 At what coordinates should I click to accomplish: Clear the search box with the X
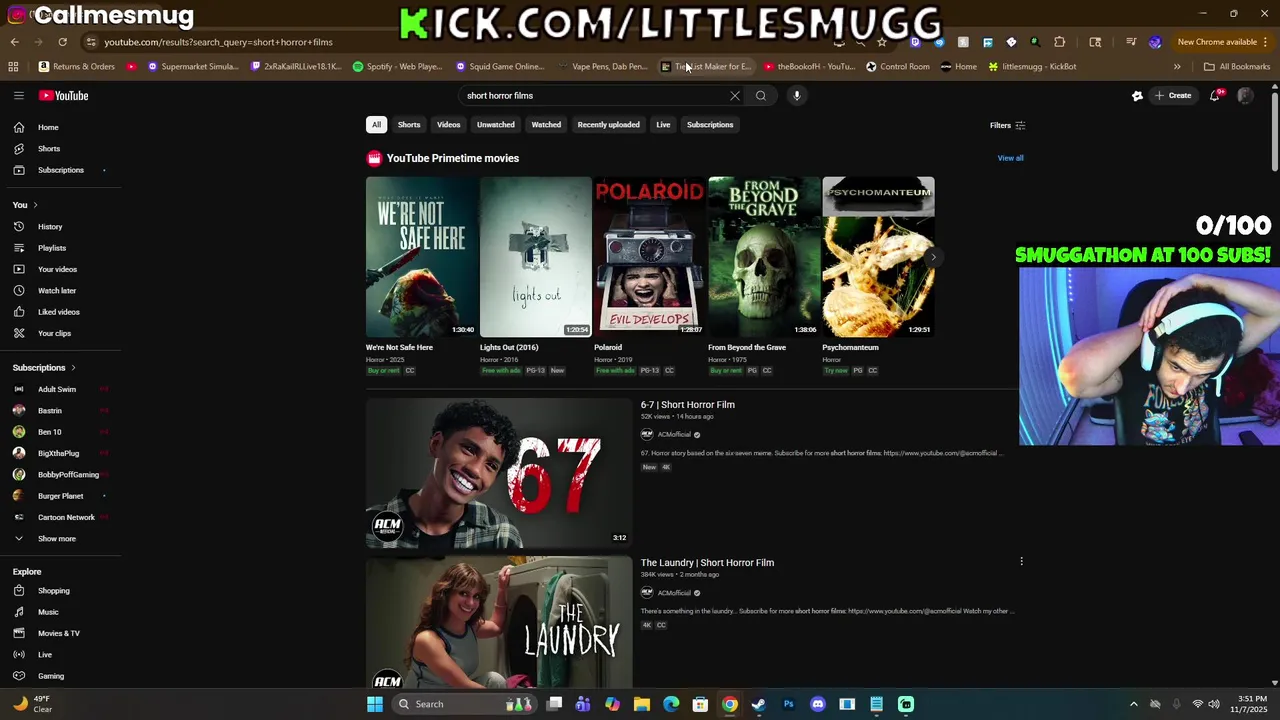735,96
